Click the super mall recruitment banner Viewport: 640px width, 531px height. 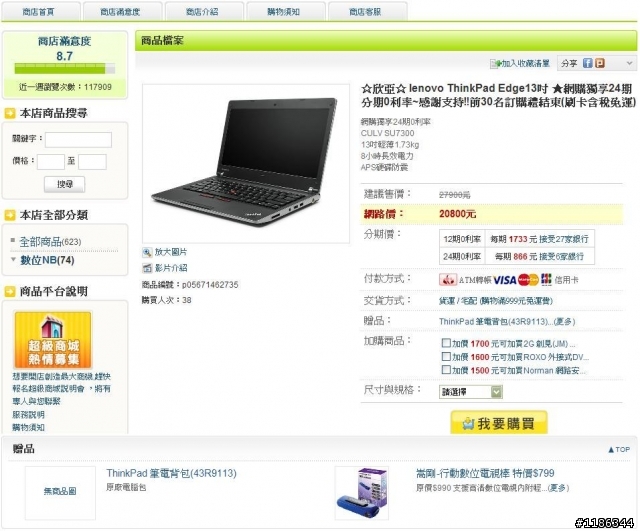[x=53, y=340]
